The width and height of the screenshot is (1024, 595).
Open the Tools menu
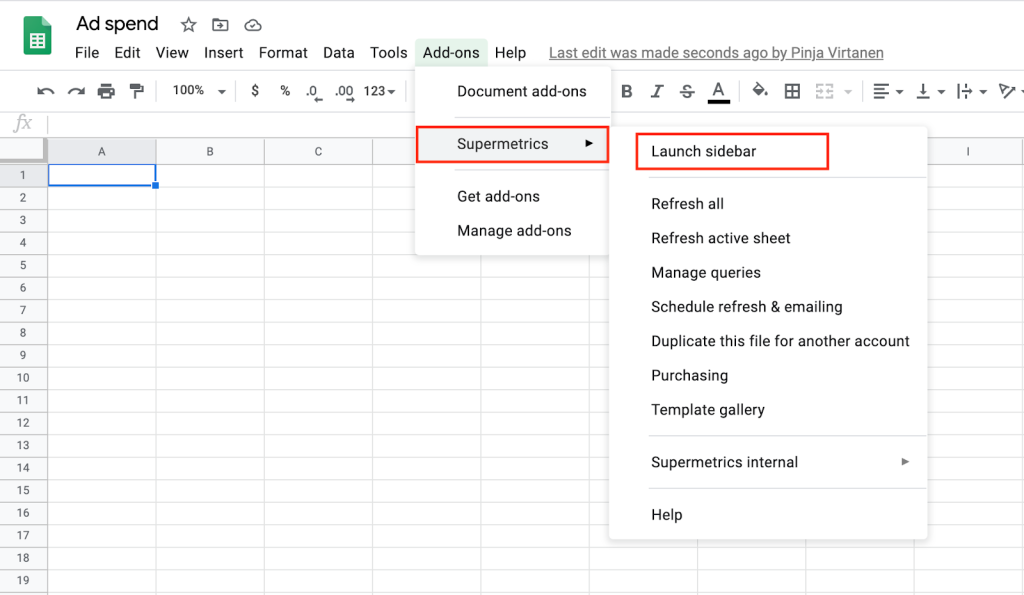click(389, 53)
